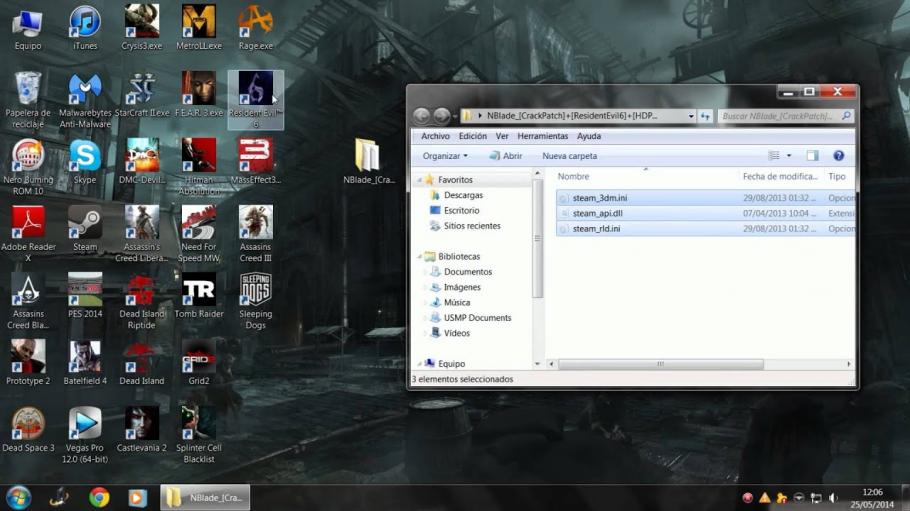Select Need For Speed MW shortcut
The height and width of the screenshot is (511, 910).
point(198,233)
